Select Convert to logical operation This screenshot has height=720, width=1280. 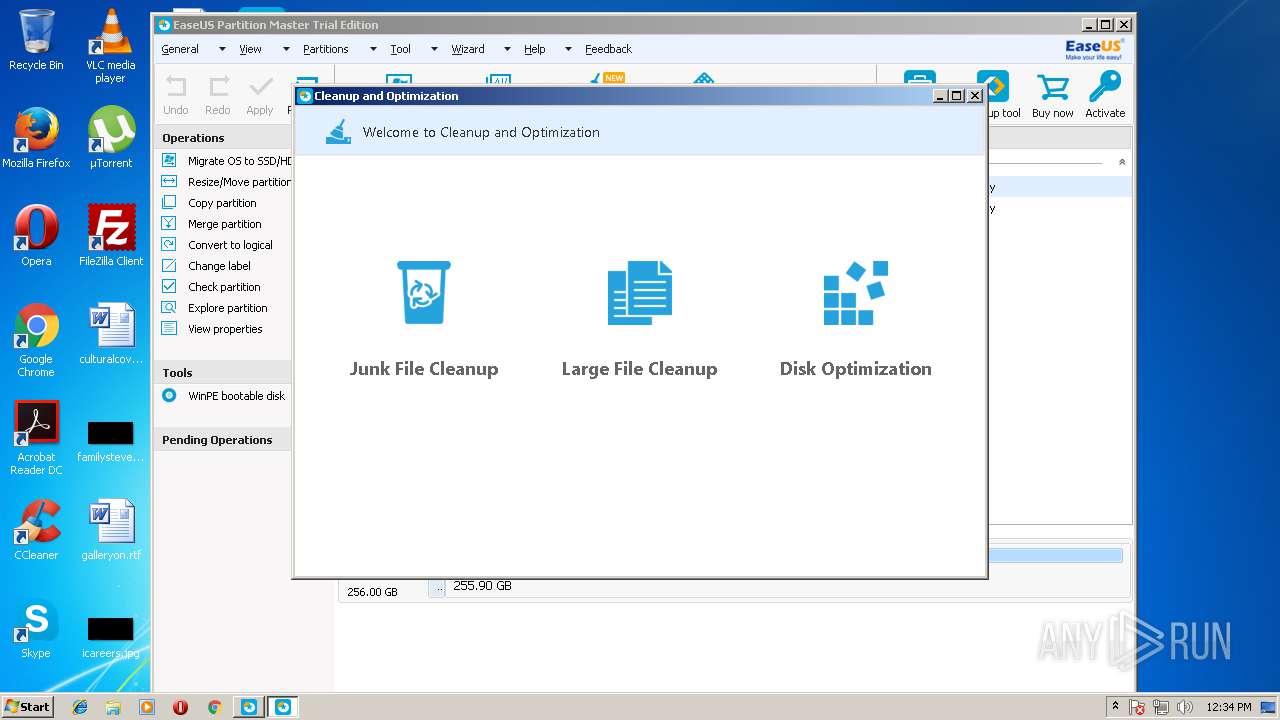click(x=217, y=245)
